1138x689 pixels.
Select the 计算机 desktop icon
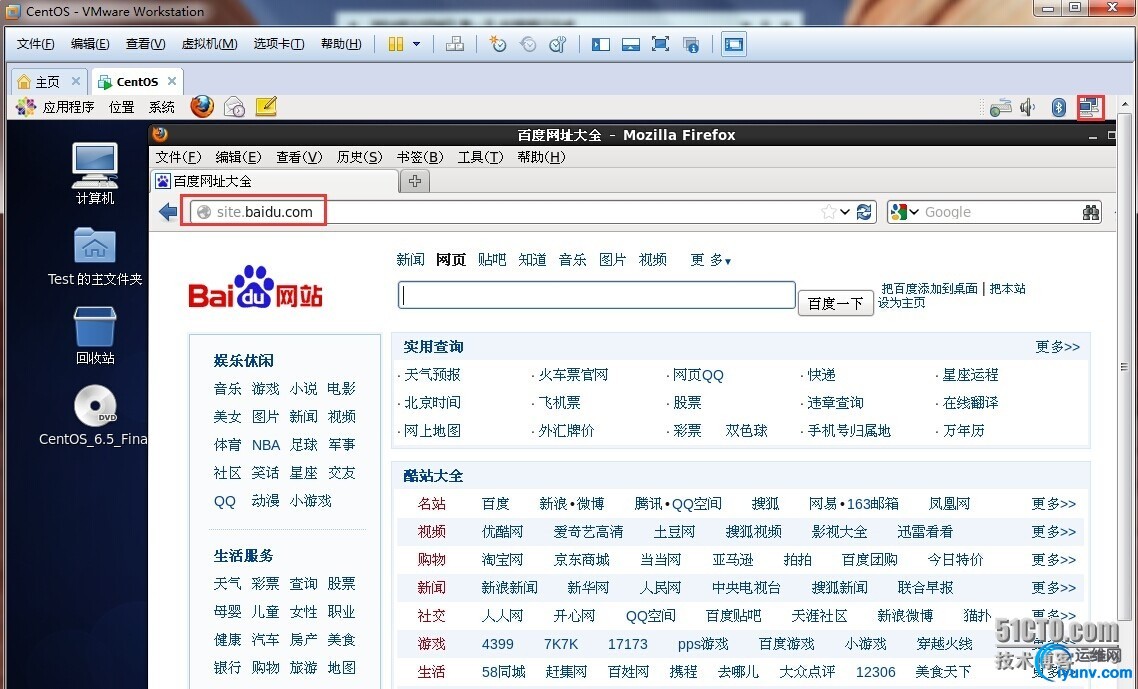95,174
